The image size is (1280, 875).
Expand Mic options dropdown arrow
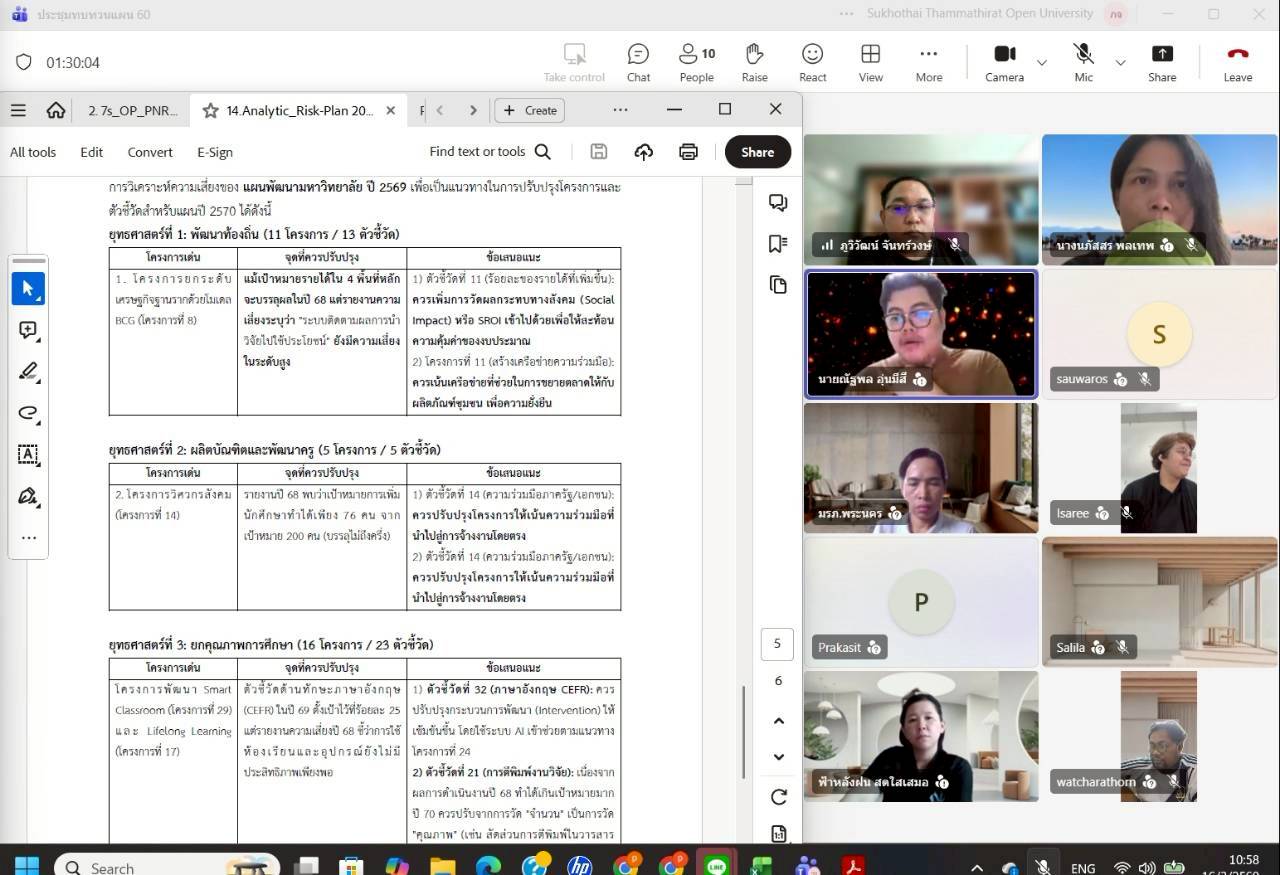tap(1120, 63)
